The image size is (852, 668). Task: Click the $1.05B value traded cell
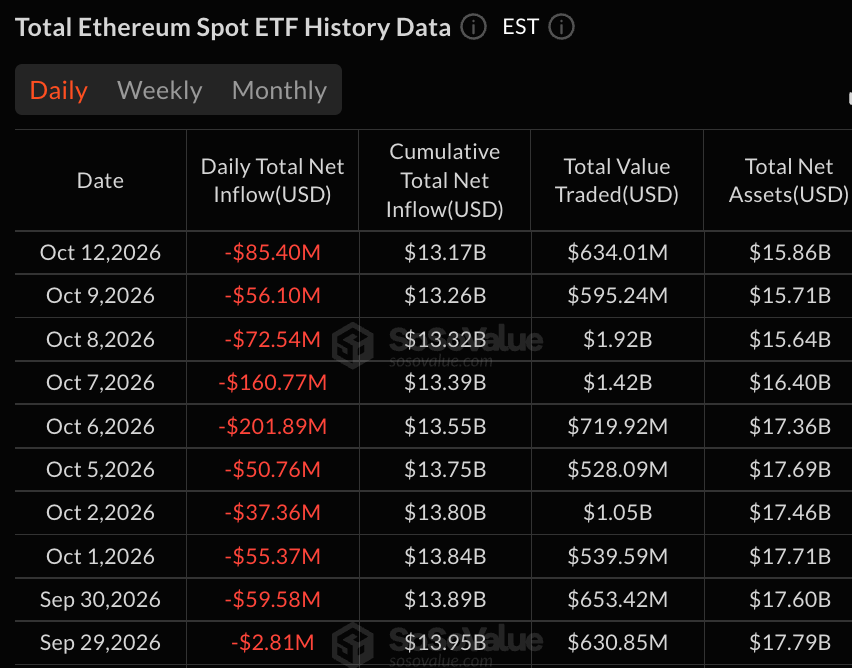[617, 513]
